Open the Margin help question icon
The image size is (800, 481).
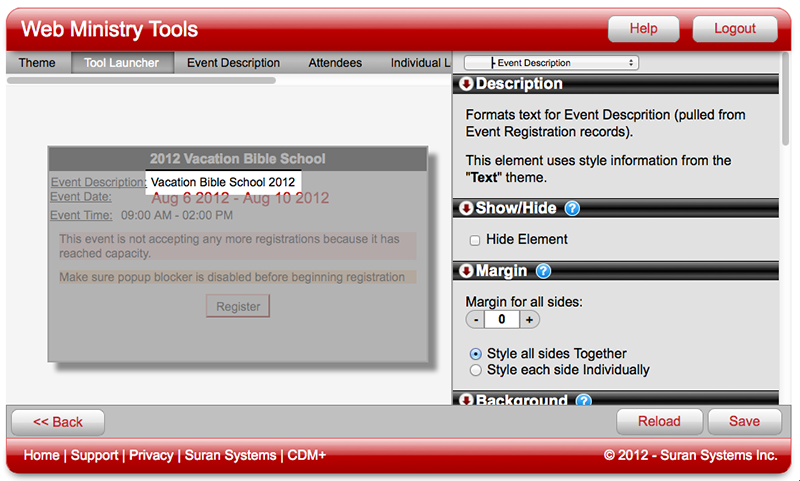543,271
